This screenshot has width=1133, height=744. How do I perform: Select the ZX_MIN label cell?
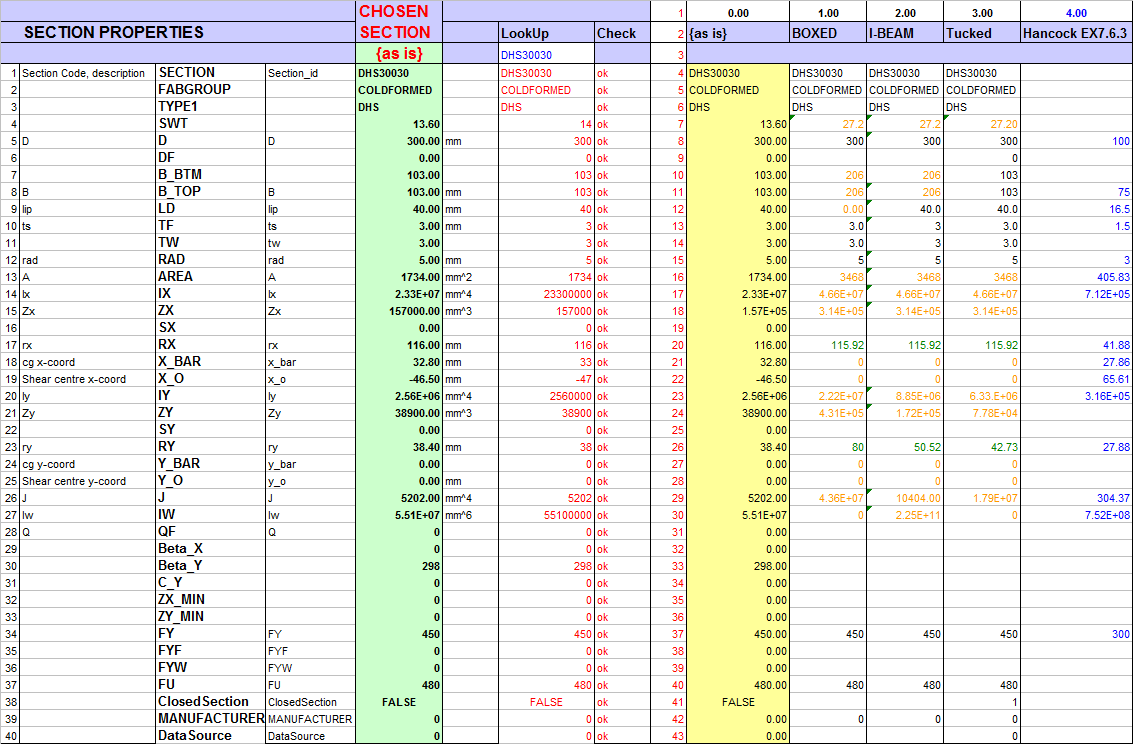[211, 600]
